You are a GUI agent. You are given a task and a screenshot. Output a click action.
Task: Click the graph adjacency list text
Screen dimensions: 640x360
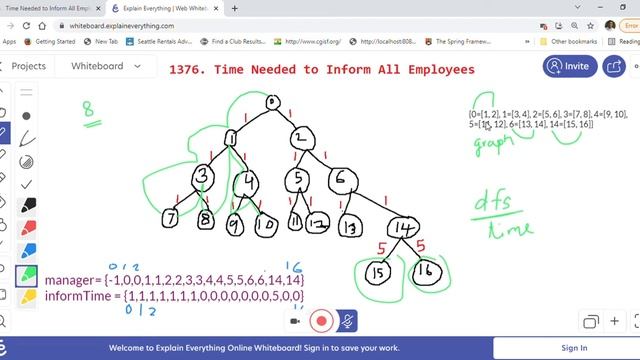(548, 119)
